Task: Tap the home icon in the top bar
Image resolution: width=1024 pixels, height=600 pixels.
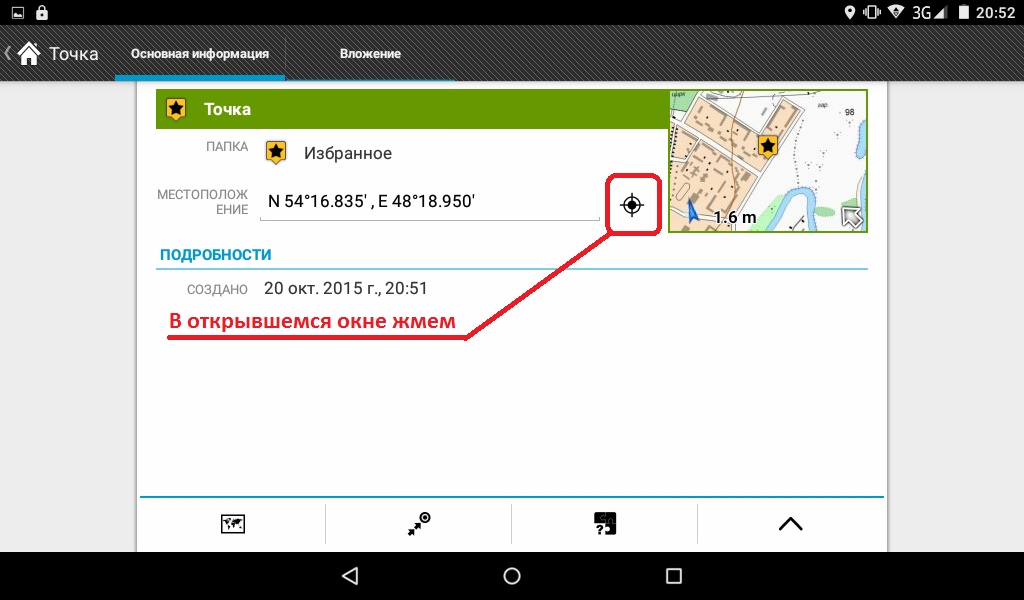Action: [29, 53]
